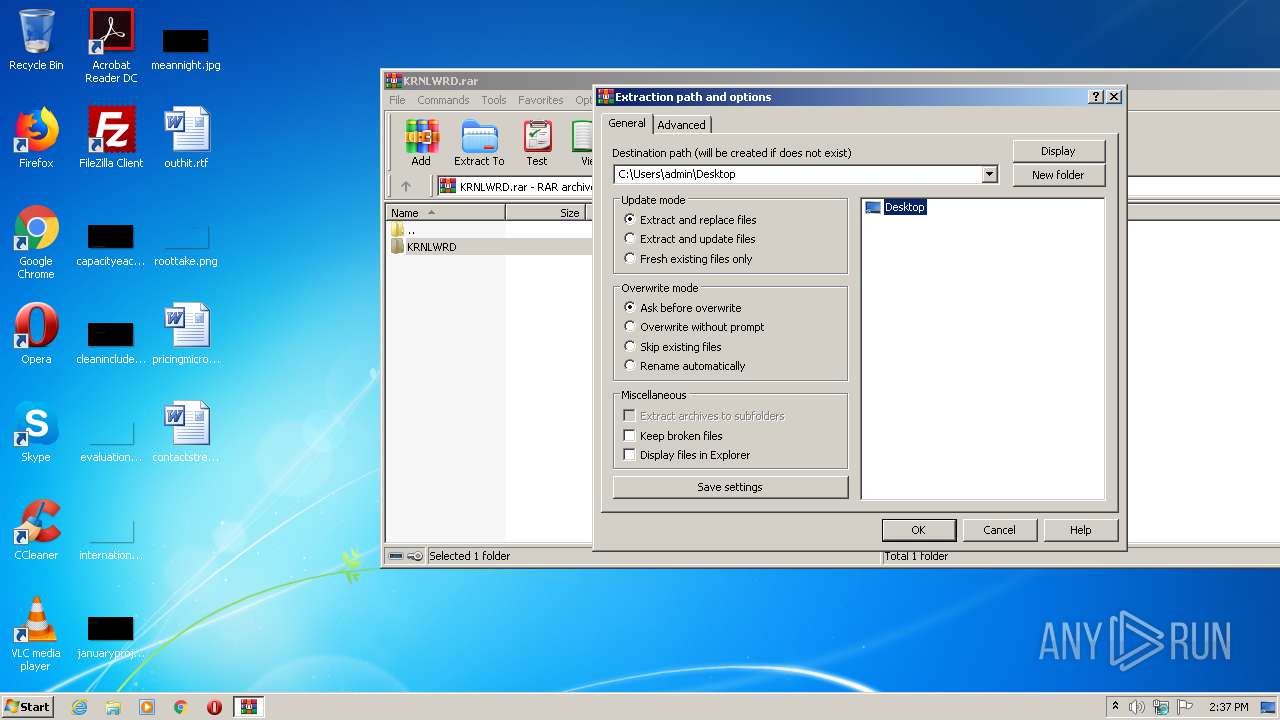Select the januaryproj desktop file

111,638
